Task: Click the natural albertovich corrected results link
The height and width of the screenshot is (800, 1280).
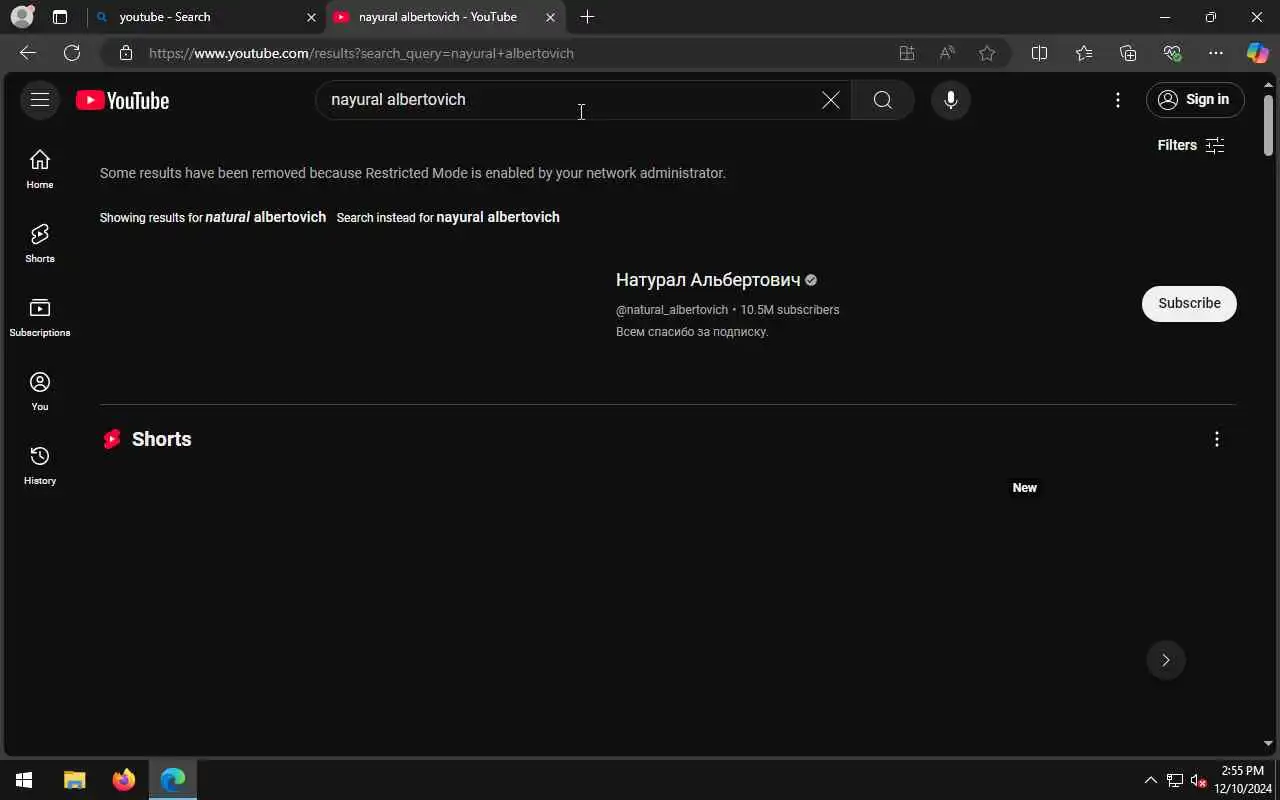Action: (x=266, y=217)
